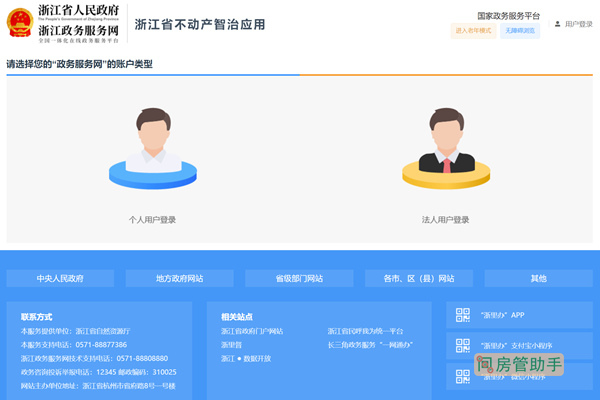Viewport: 600px width, 400px height.
Task: Expand the 其他 footer menu
Action: [538, 278]
